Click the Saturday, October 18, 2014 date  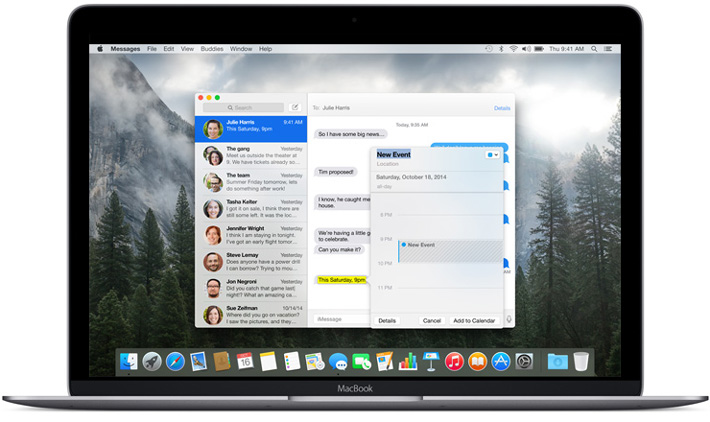tap(411, 177)
